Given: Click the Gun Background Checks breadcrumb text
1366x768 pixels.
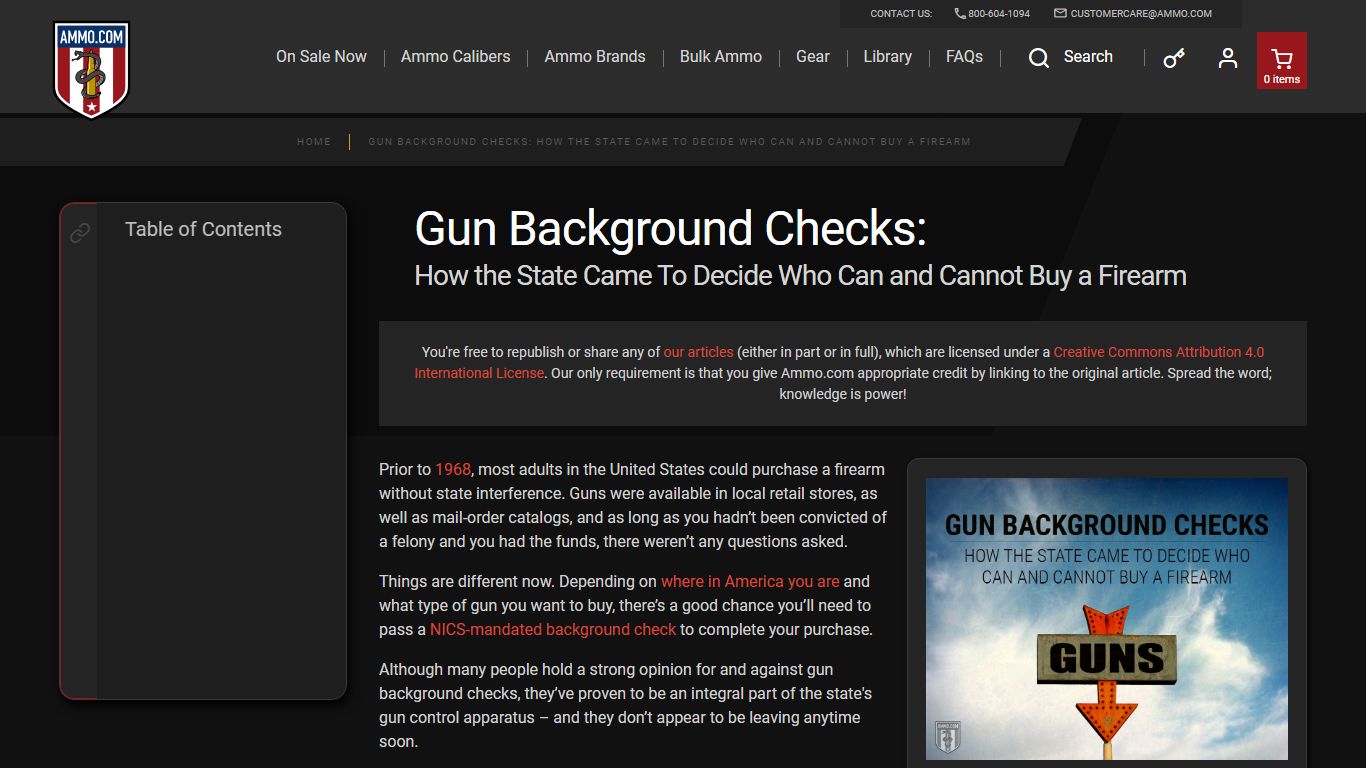Looking at the screenshot, I should click(669, 142).
